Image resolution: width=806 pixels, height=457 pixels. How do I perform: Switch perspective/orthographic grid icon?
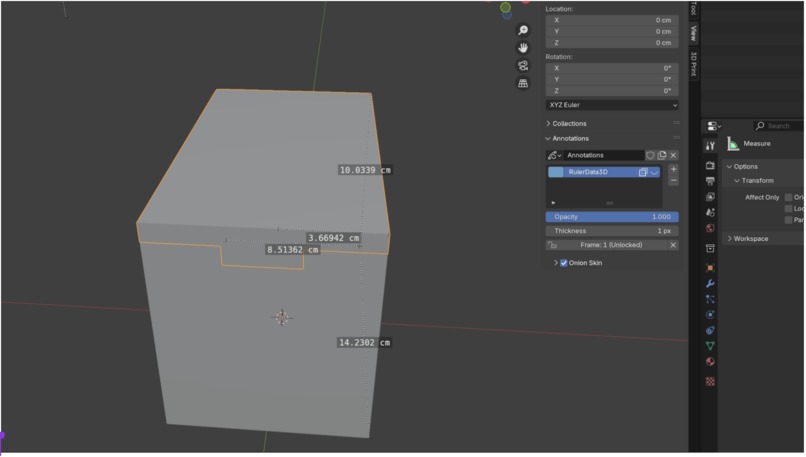(523, 83)
